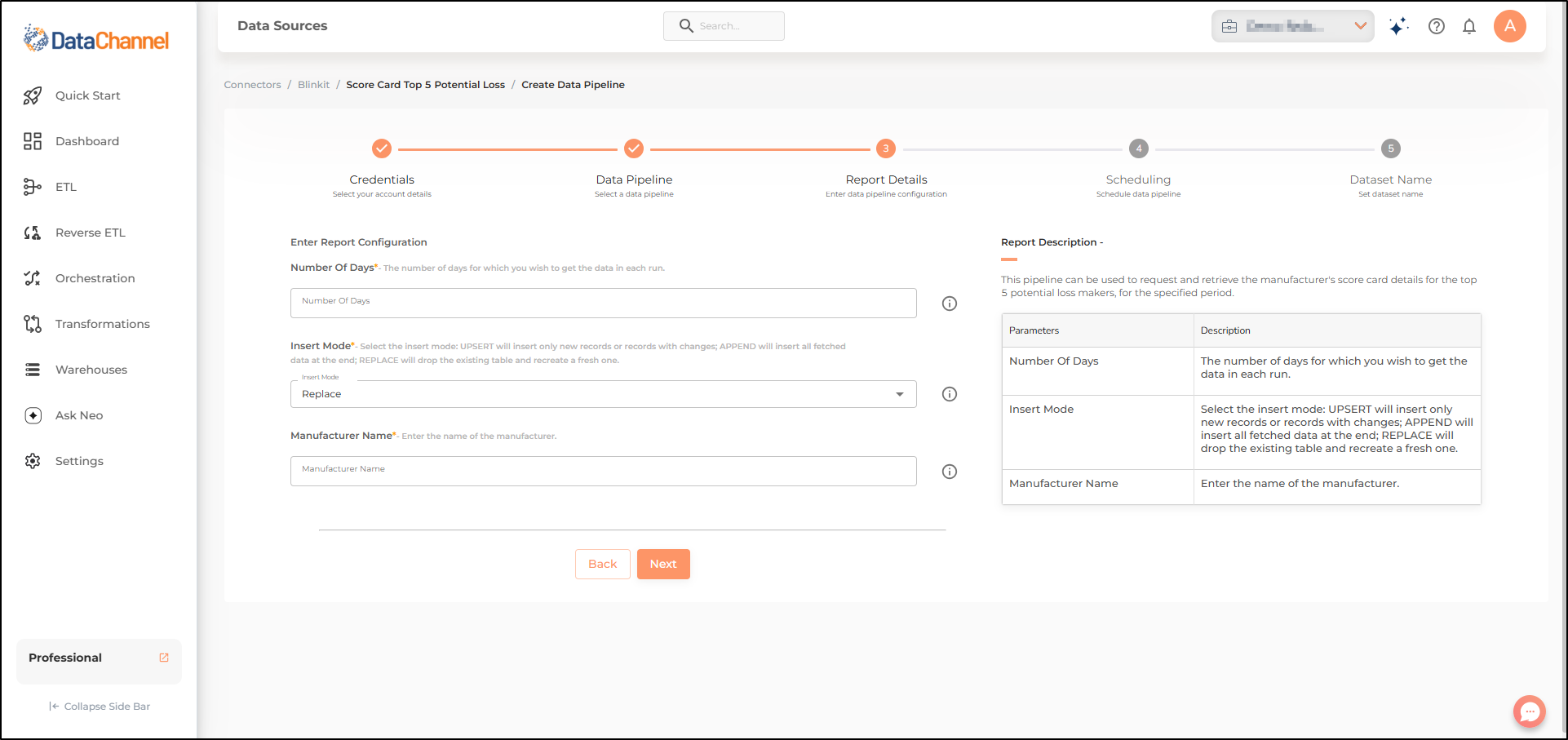Click the Credentials step label
Screen dimensions: 1568x740
pos(382,179)
